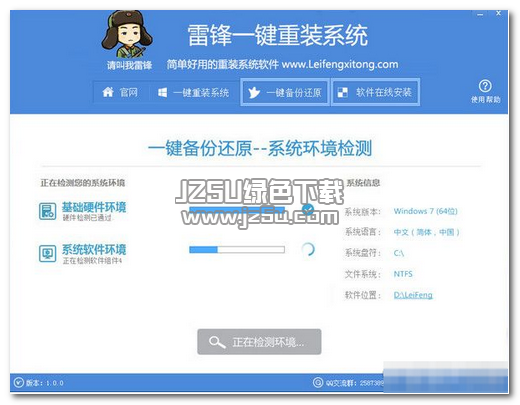Click the version icon in status bar
Image resolution: width=520 pixels, height=405 pixels.
19,382
